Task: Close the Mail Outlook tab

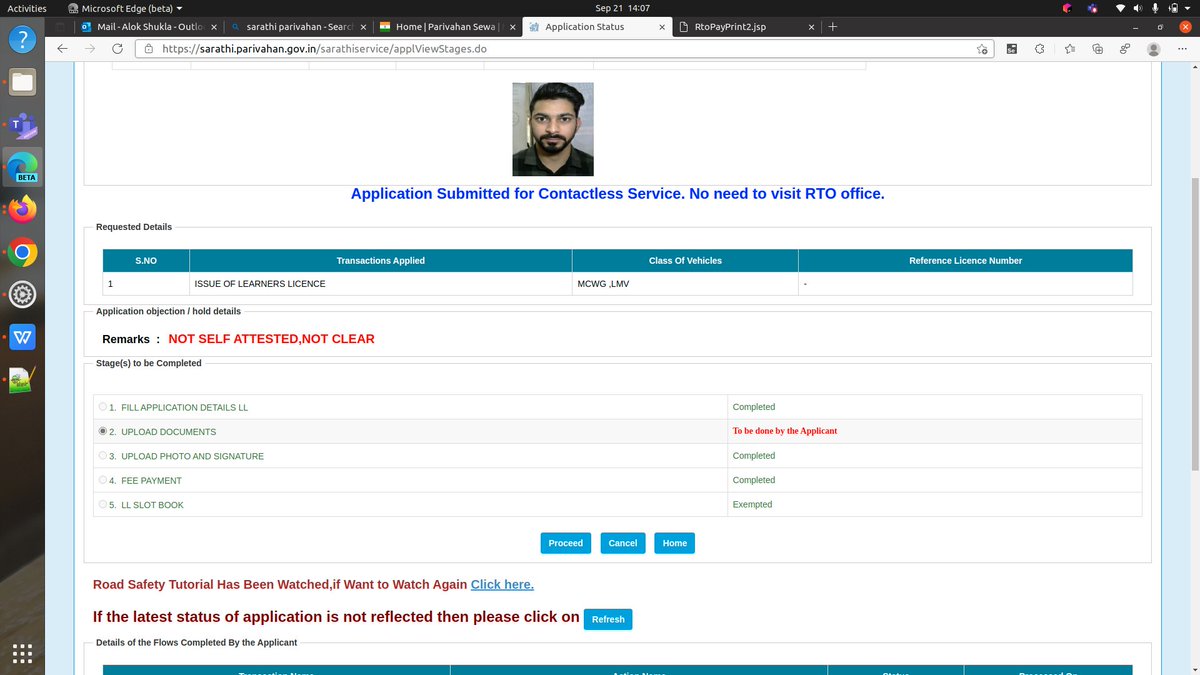Action: click(x=214, y=27)
